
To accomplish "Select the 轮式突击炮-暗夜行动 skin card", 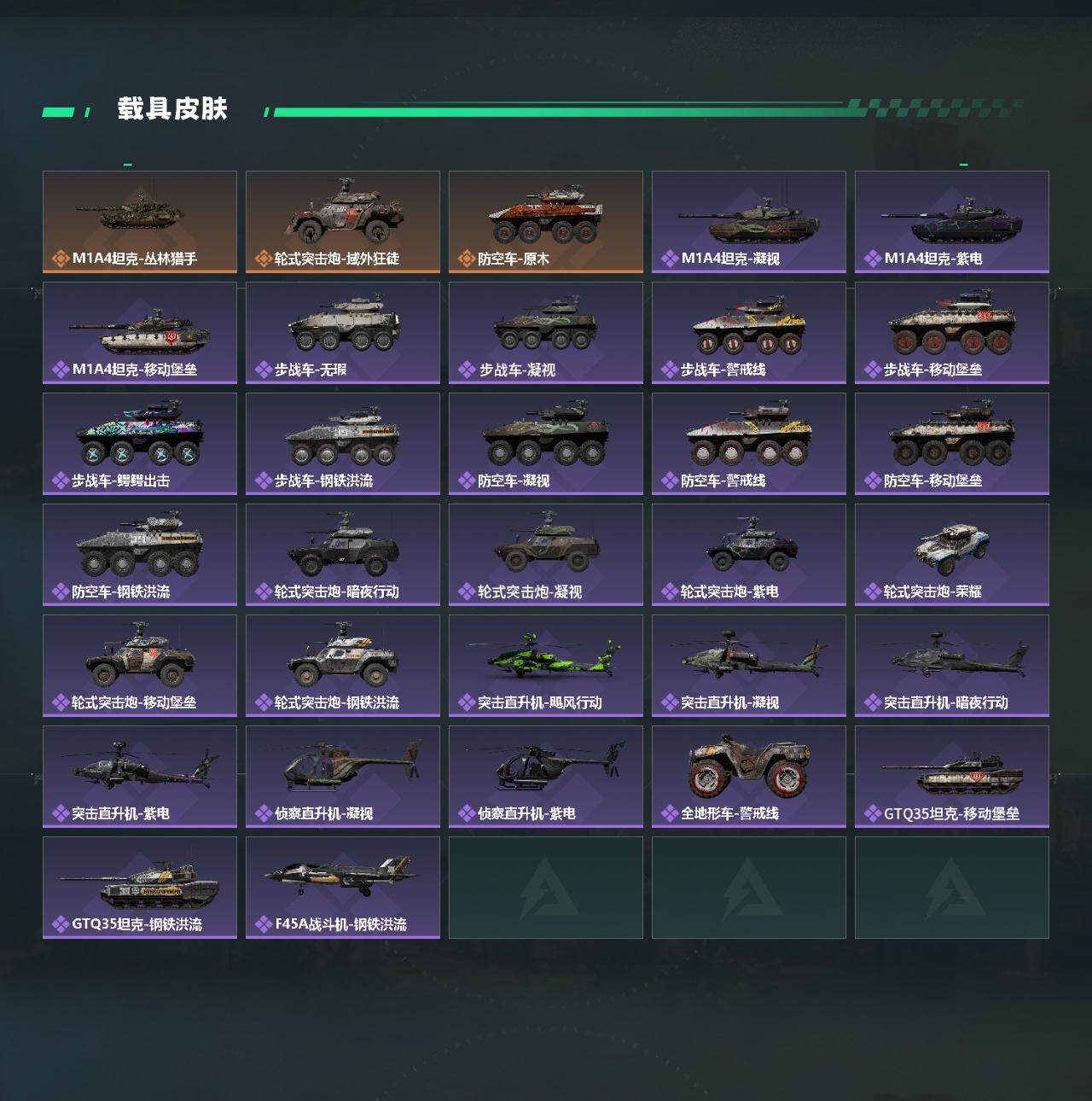I will (x=343, y=555).
